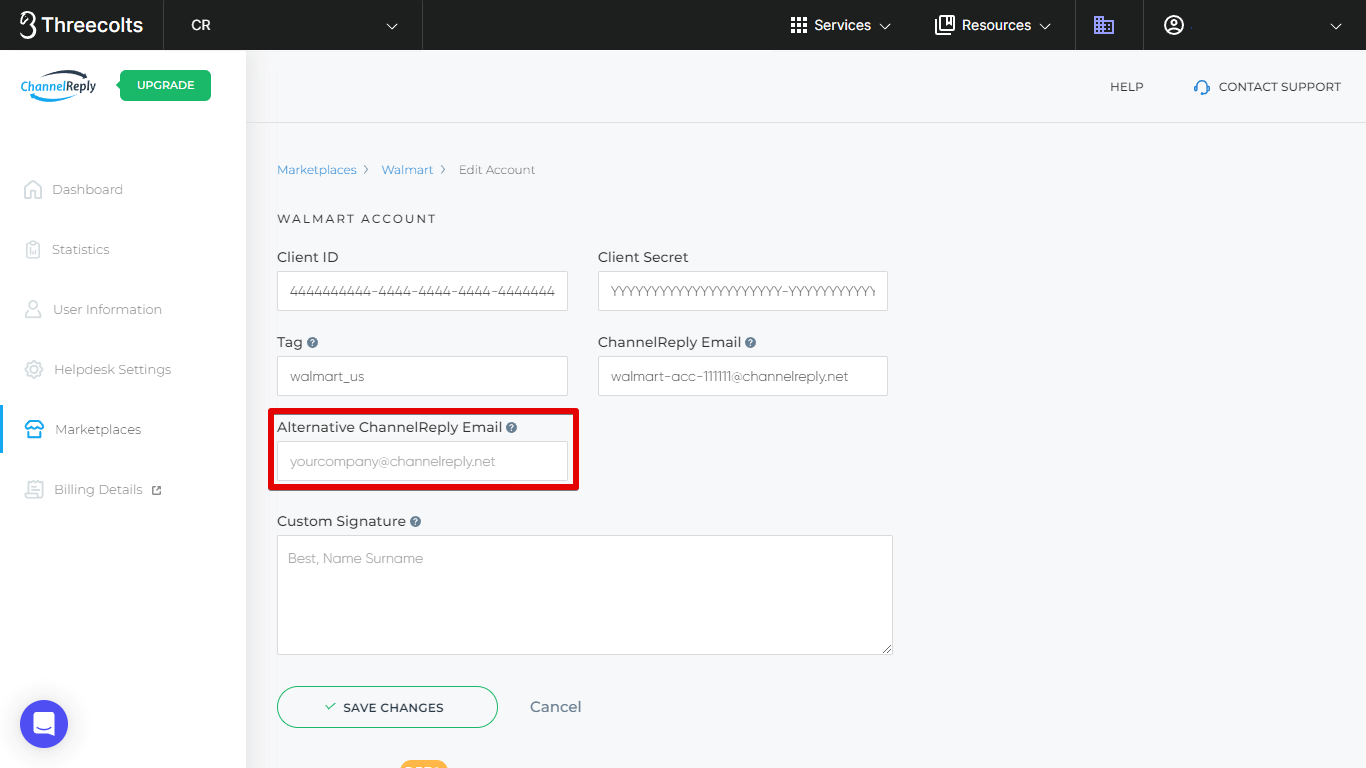
Task: Click the Marketplaces store icon
Action: pos(34,429)
